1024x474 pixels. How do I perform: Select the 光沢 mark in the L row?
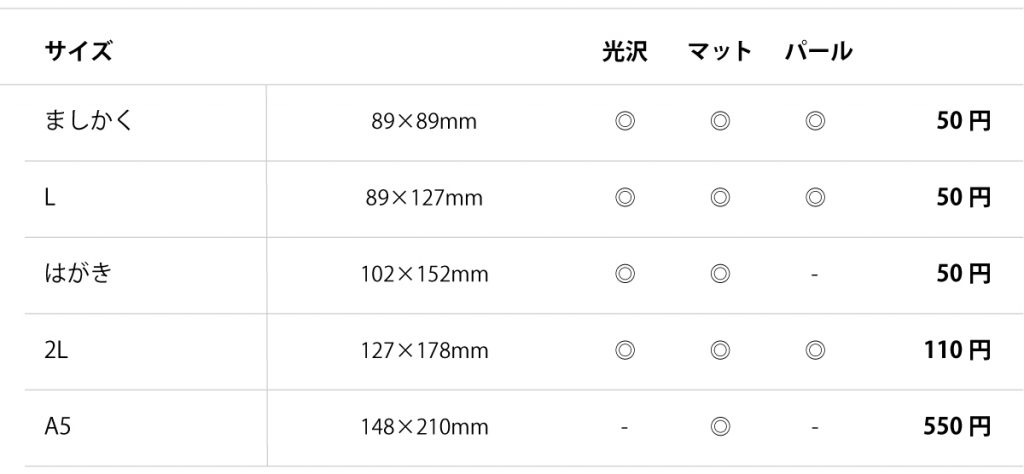tap(625, 197)
